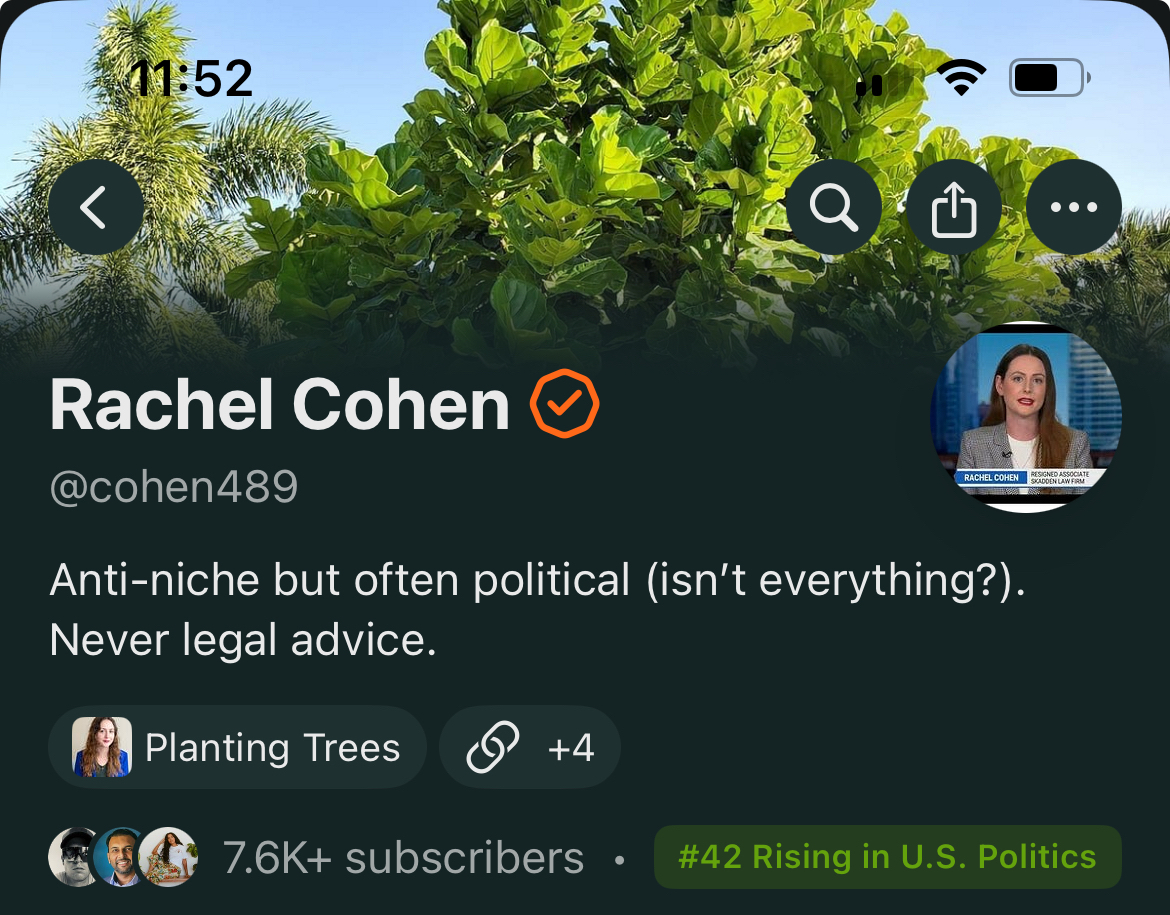The image size is (1170, 915).
Task: Open the search magnifier icon
Action: coord(833,207)
